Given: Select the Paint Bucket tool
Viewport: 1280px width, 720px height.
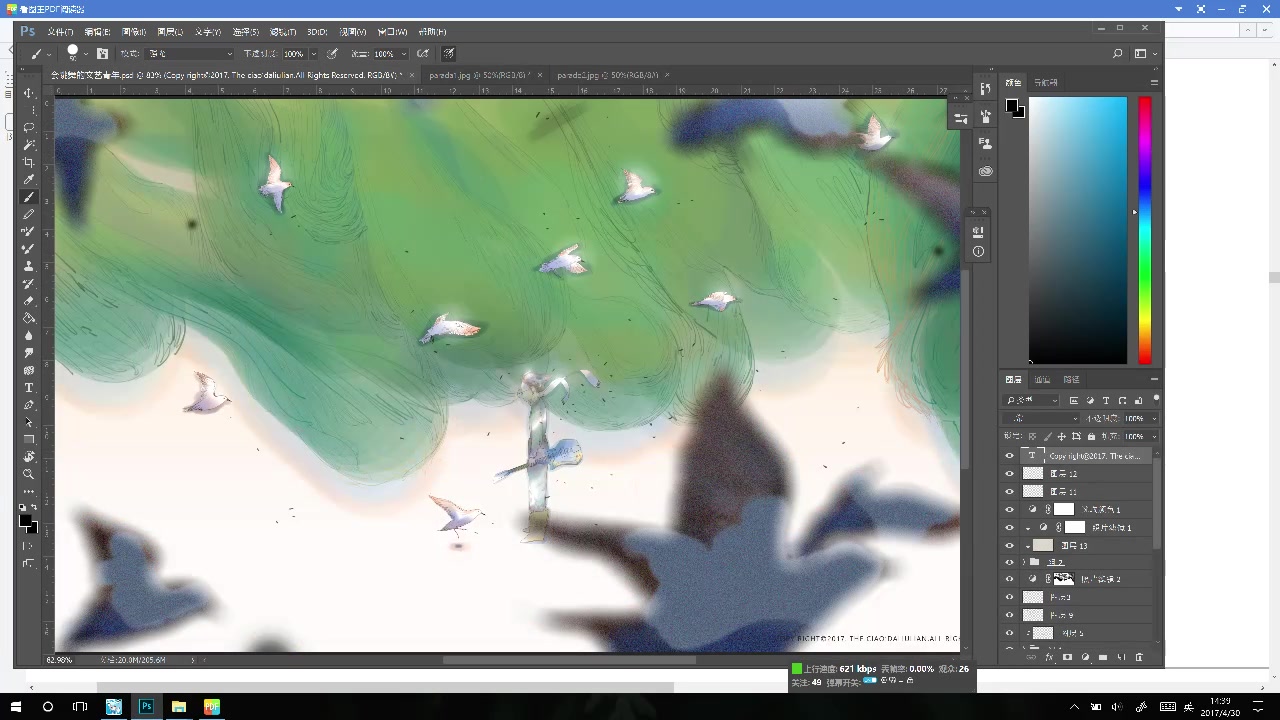Looking at the screenshot, I should pyautogui.click(x=29, y=318).
